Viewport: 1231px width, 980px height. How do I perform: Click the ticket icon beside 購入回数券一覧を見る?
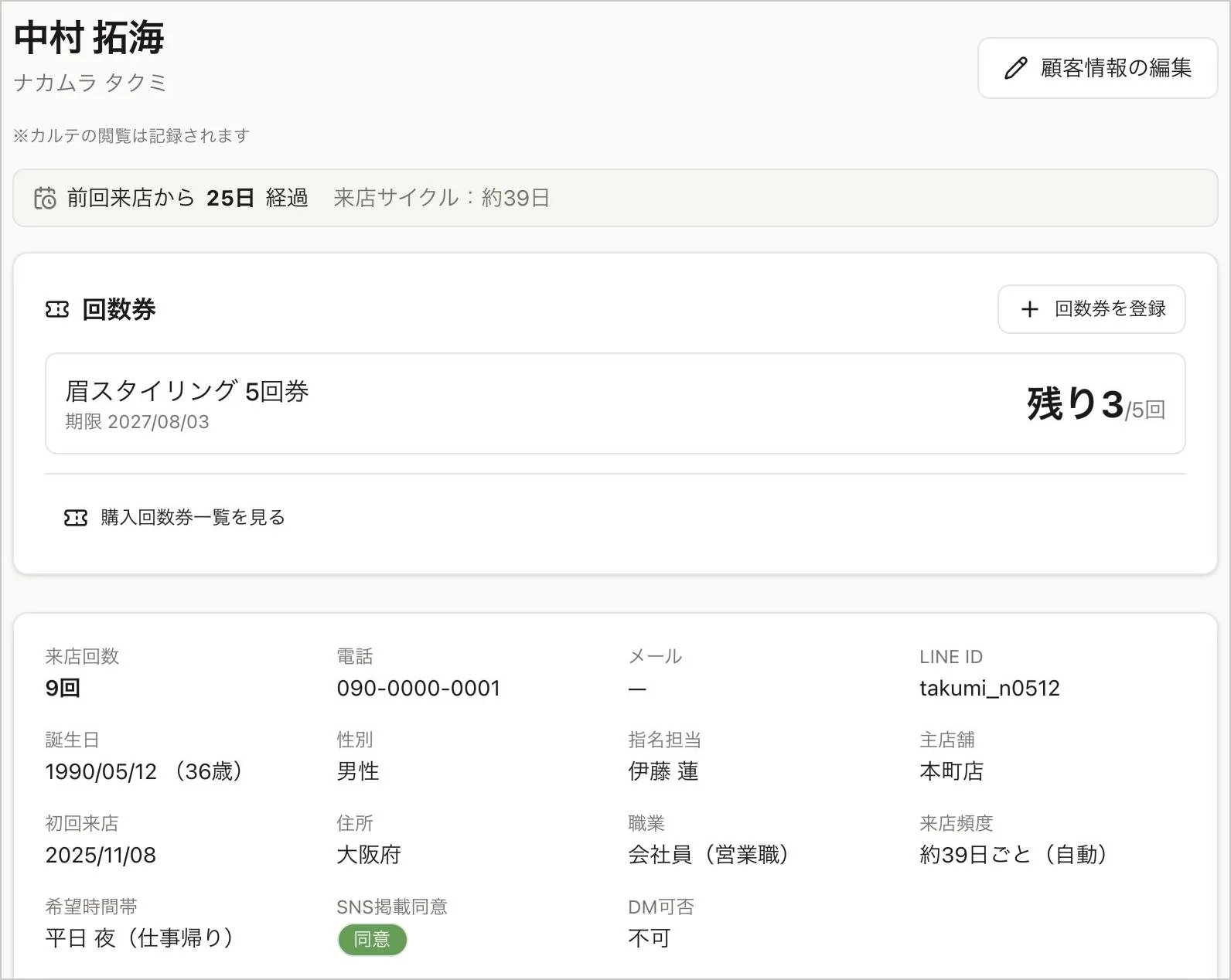[x=76, y=517]
